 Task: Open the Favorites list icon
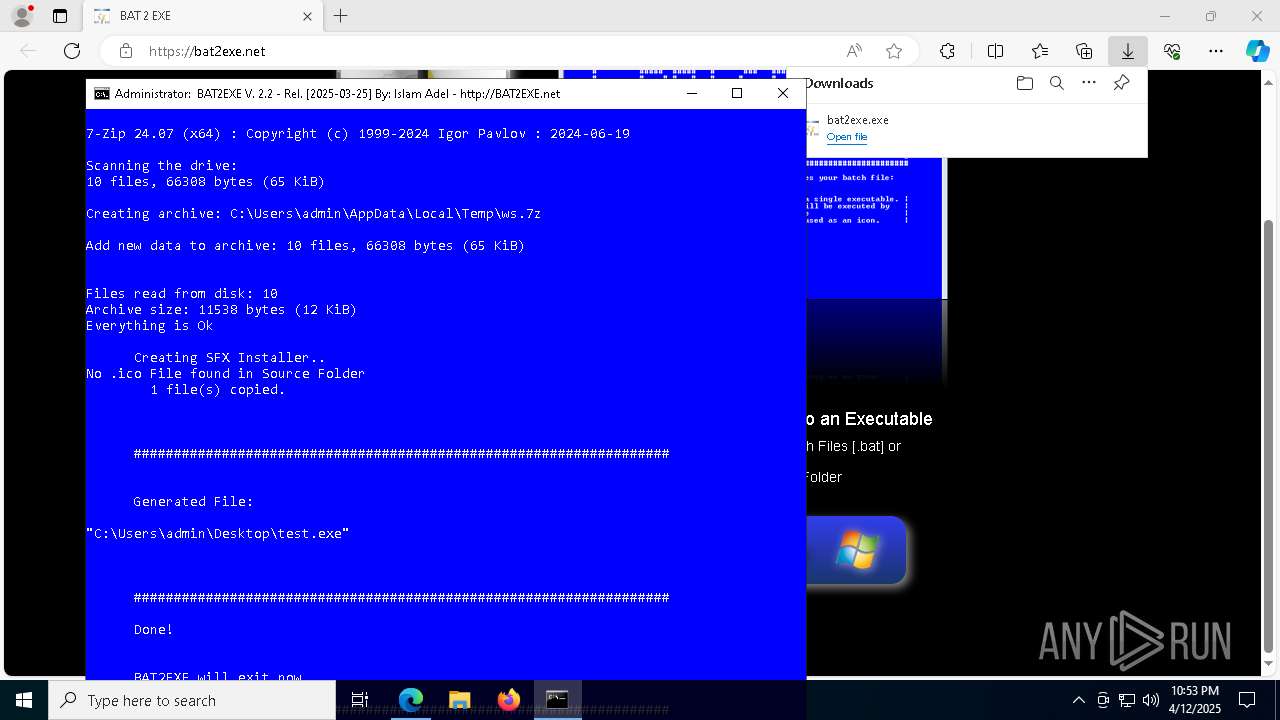click(1040, 51)
